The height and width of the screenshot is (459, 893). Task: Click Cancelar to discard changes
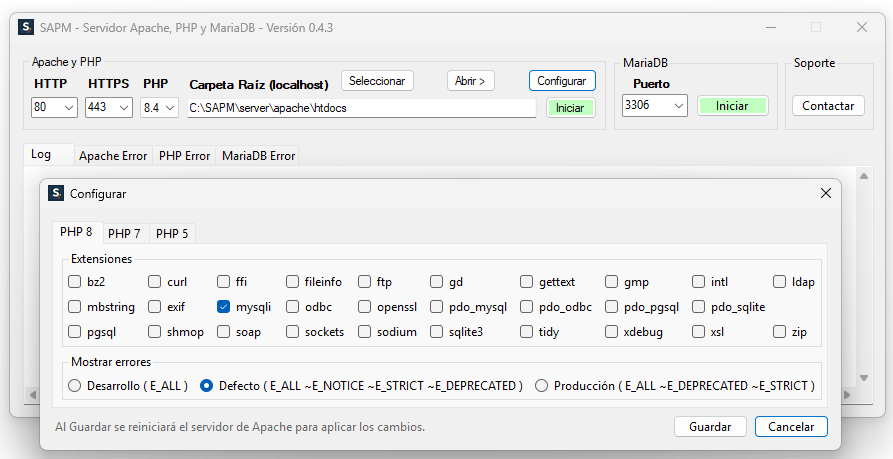(x=791, y=427)
